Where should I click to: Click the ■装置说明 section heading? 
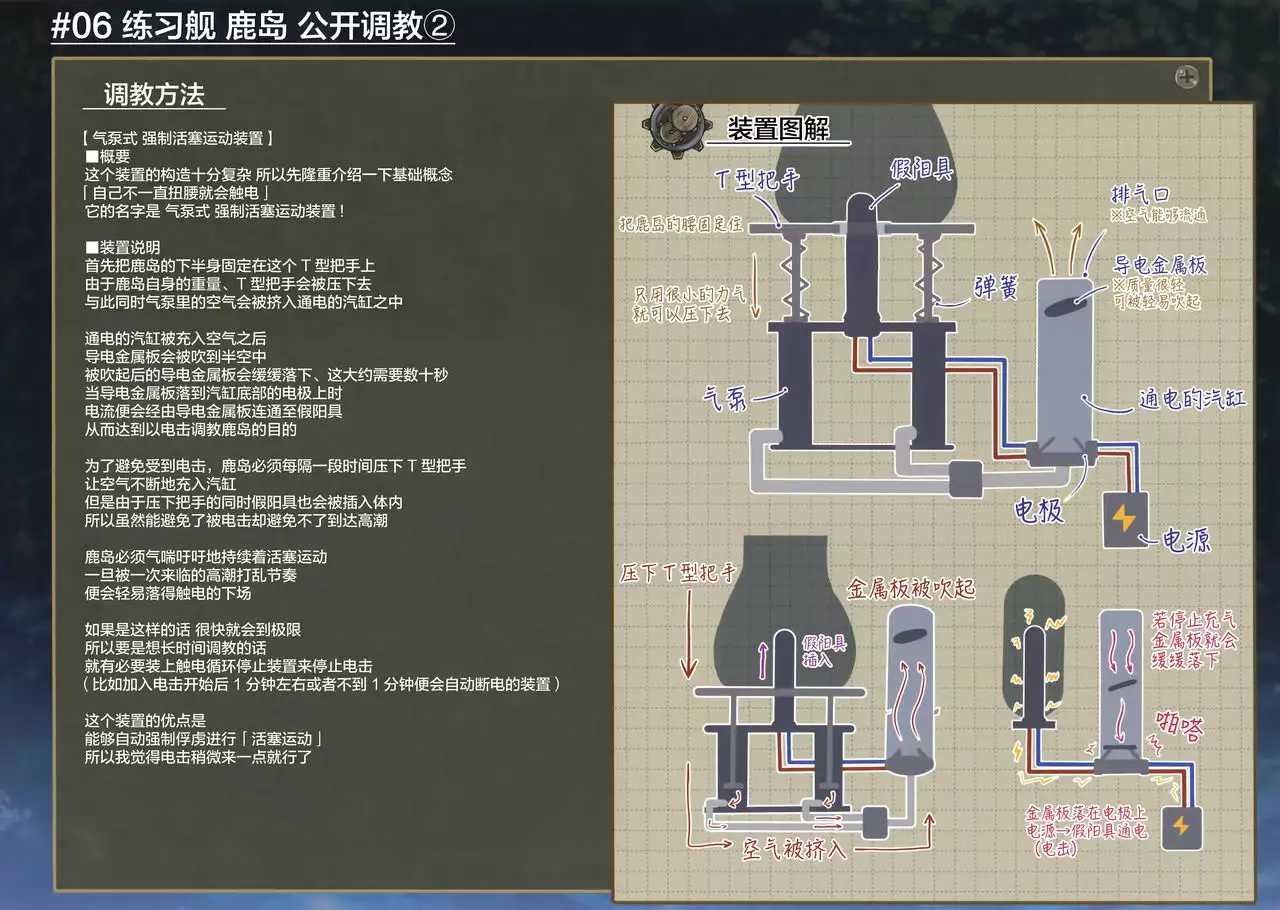pyautogui.click(x=123, y=247)
